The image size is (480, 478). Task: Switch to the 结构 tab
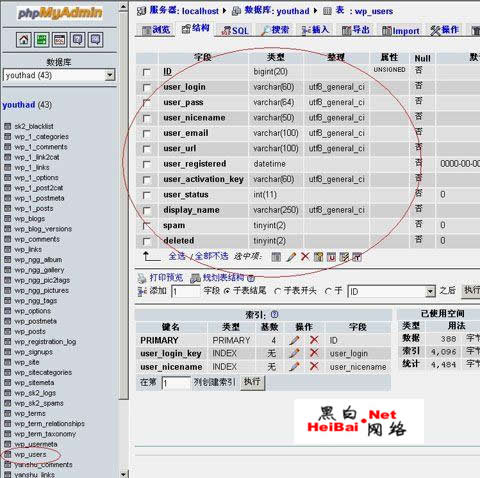tap(195, 29)
